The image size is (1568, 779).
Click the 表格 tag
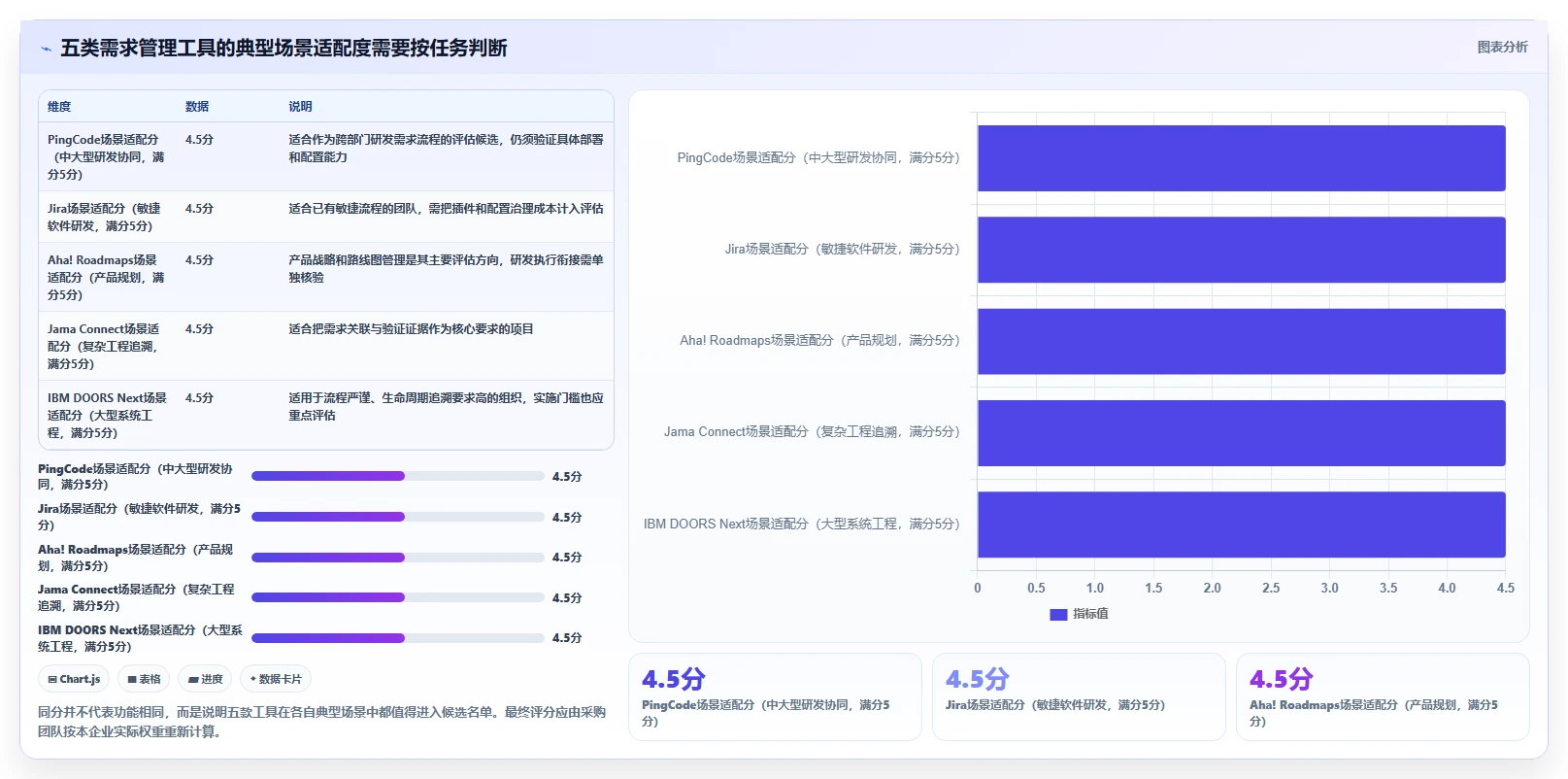(x=144, y=679)
